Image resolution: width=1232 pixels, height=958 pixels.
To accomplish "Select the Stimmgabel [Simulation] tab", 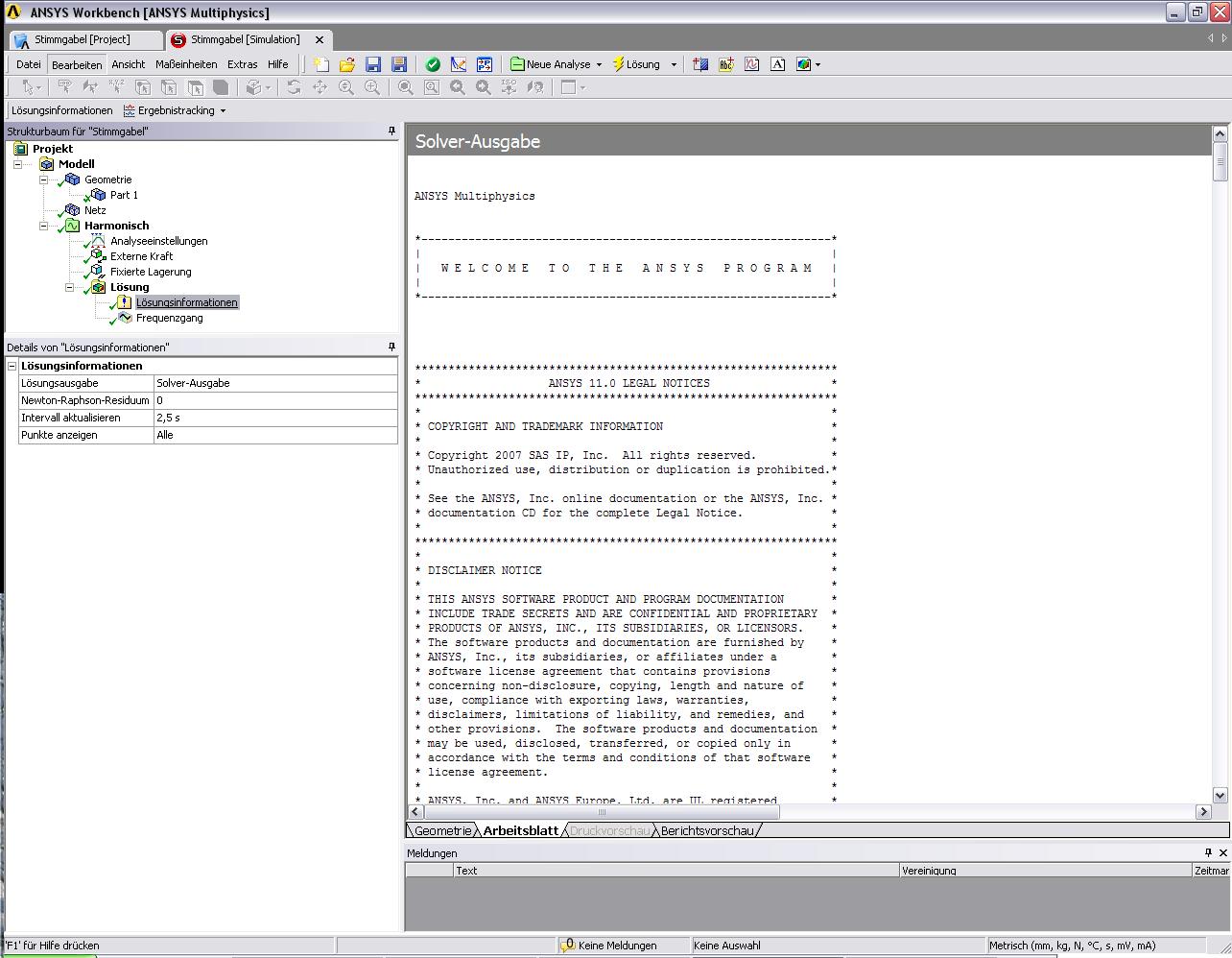I will click(x=245, y=39).
